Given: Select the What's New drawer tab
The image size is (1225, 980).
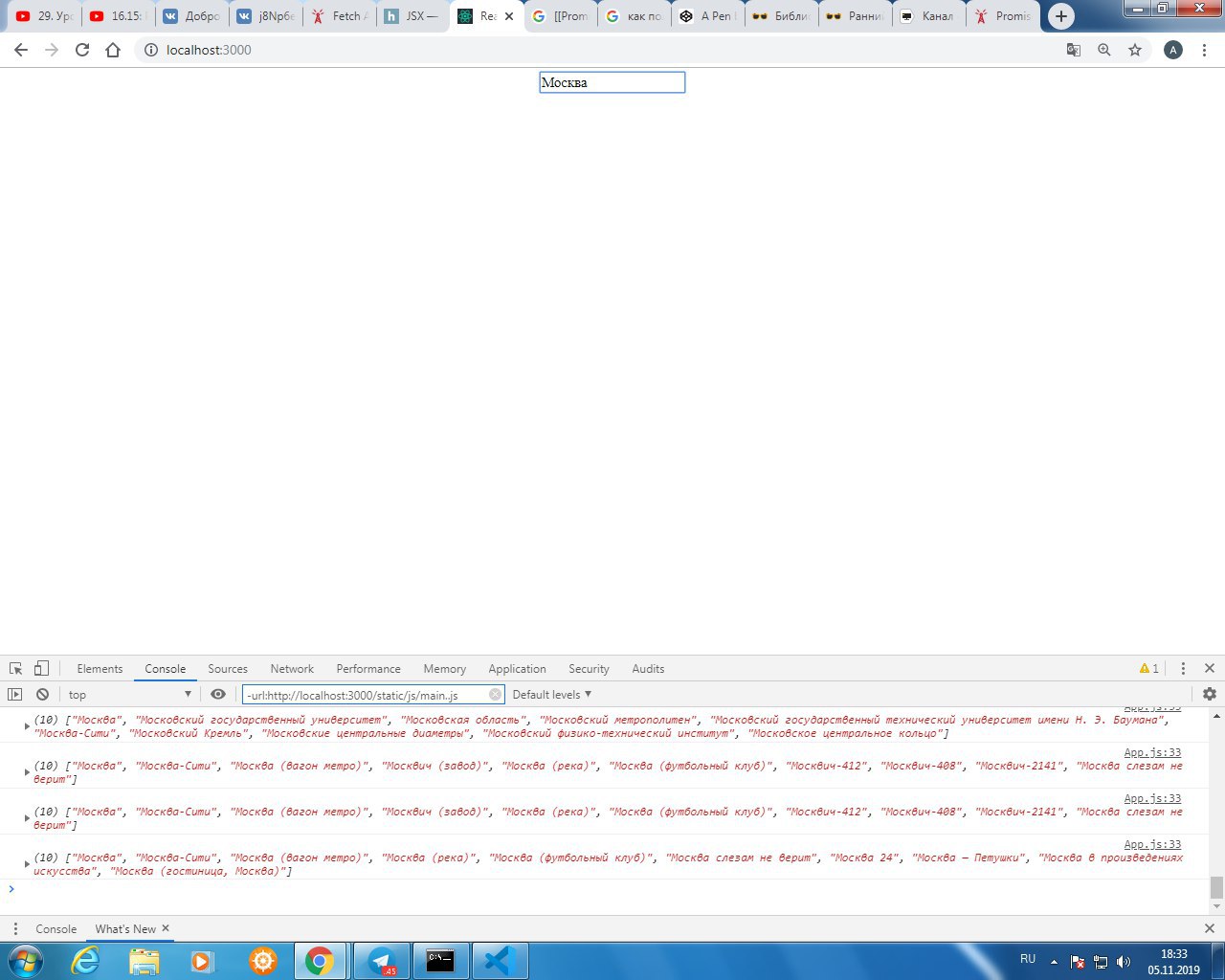Looking at the screenshot, I should pos(125,928).
